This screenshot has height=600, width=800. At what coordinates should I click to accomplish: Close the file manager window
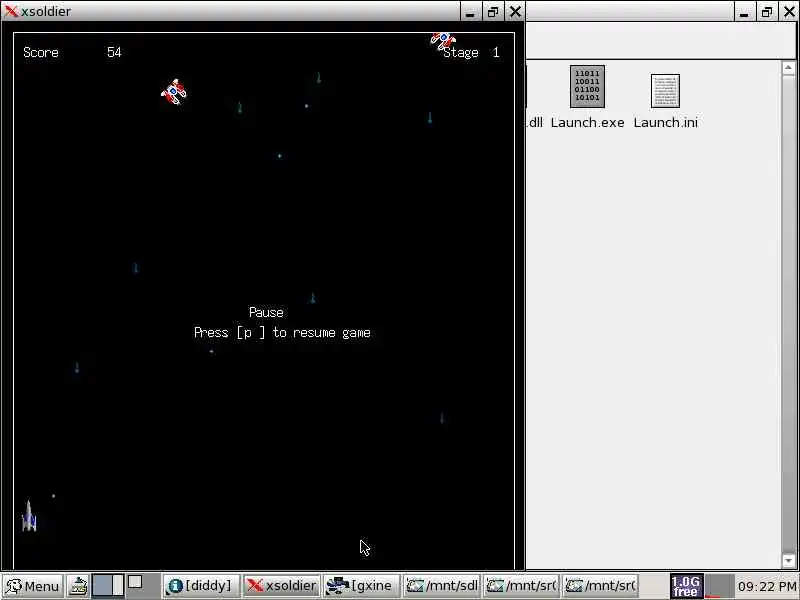tap(789, 12)
